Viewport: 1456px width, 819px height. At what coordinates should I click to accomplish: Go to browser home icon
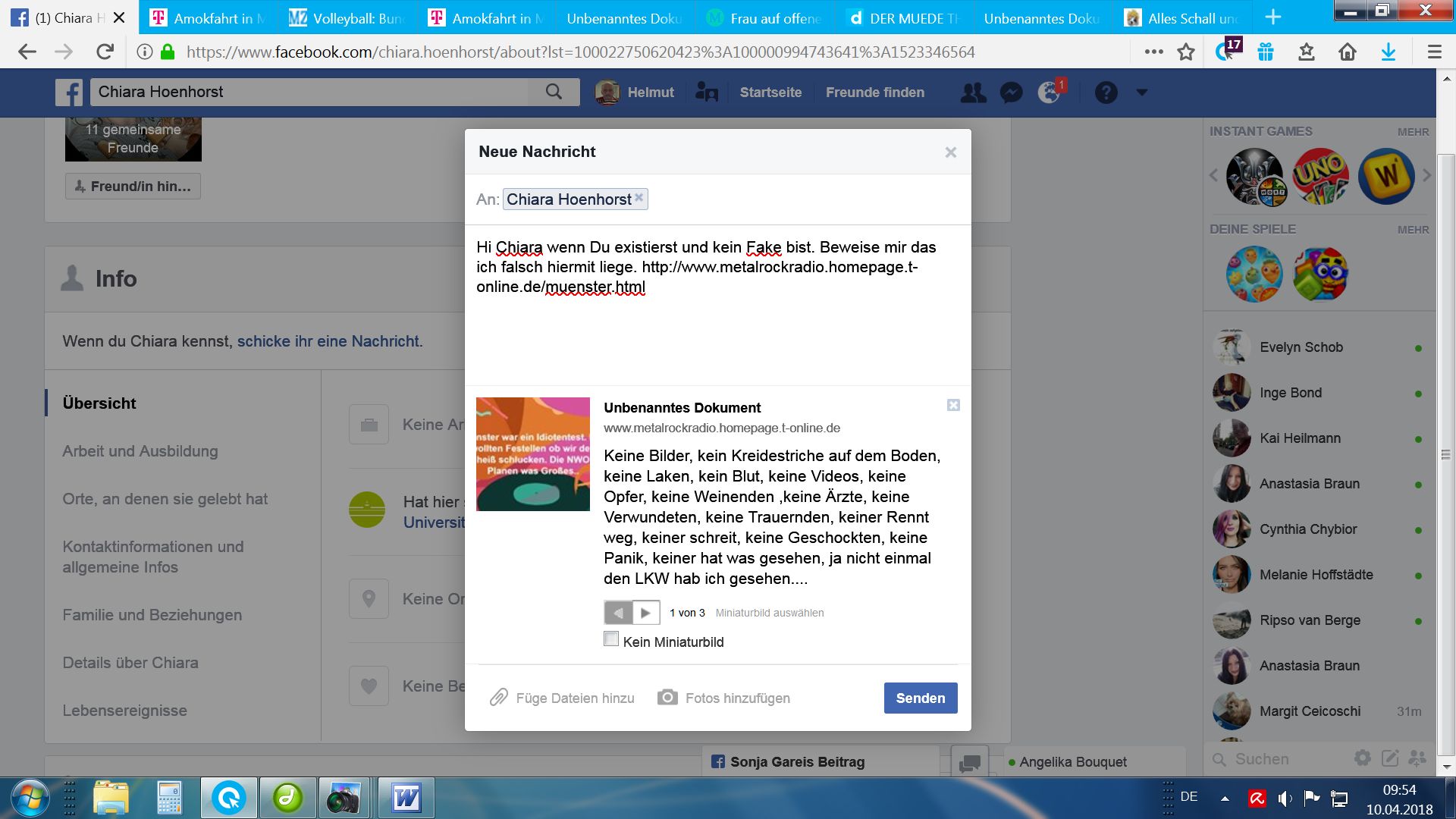[1348, 52]
